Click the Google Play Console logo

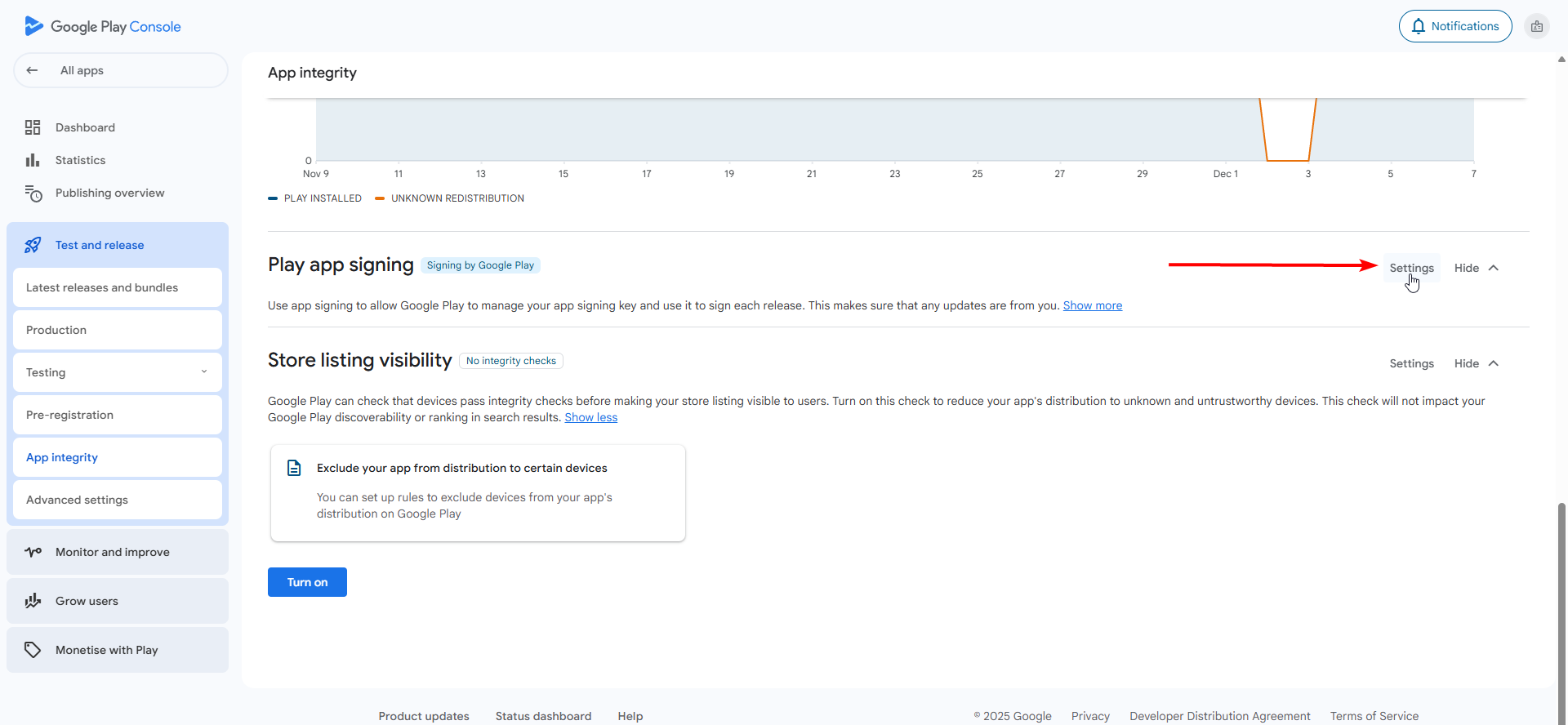click(x=103, y=26)
